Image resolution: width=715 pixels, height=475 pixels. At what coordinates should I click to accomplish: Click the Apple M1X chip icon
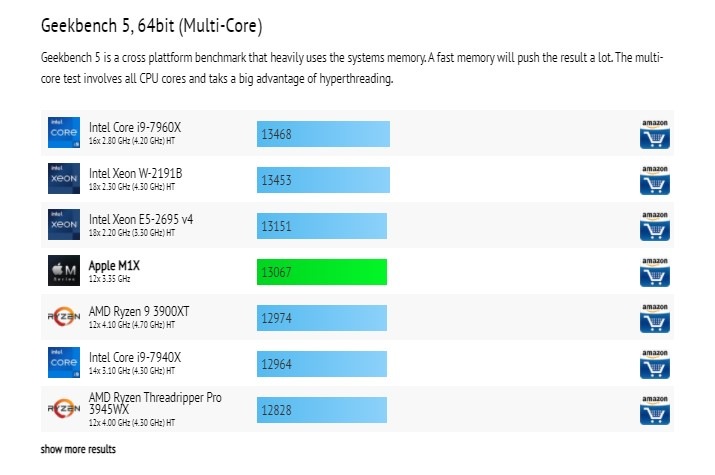point(64,271)
